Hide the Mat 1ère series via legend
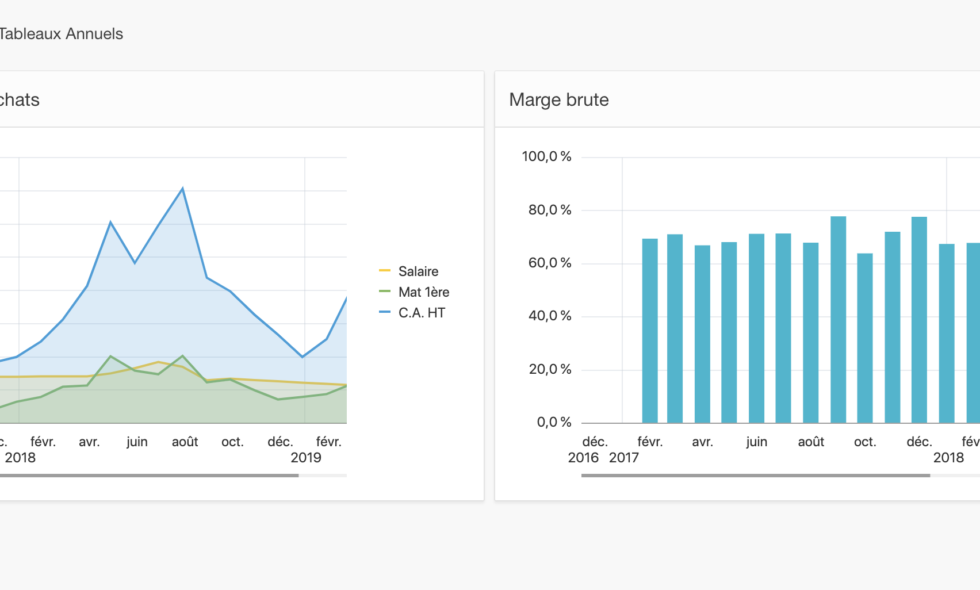The height and width of the screenshot is (590, 980). pos(424,292)
